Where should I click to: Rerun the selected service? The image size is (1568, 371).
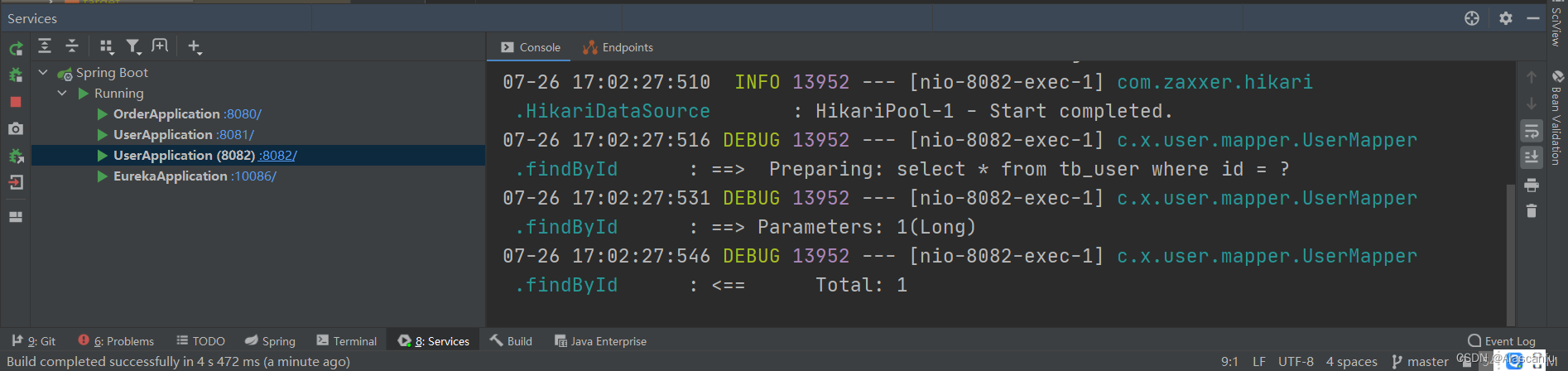coord(16,49)
